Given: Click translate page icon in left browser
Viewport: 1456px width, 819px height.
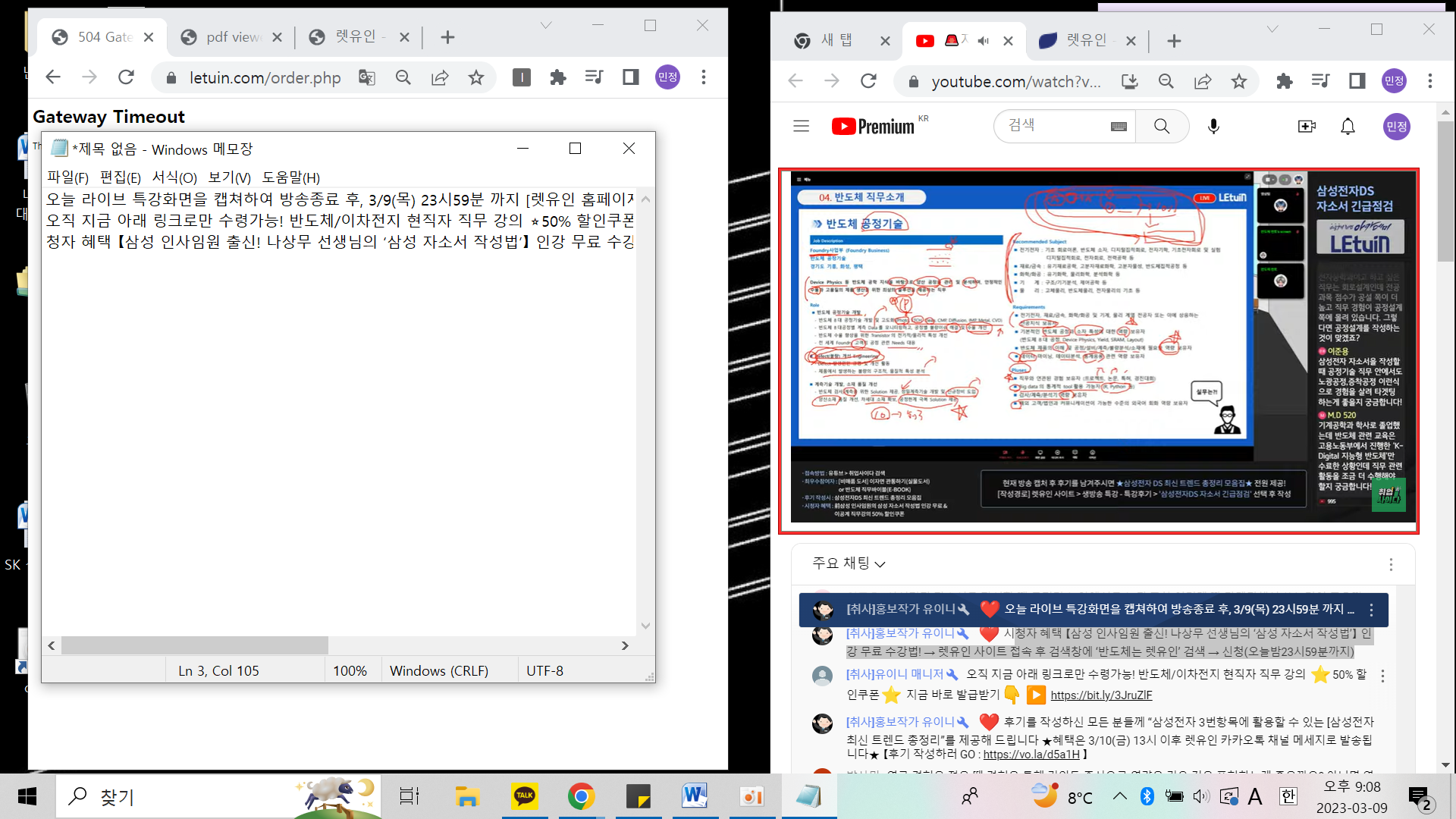Looking at the screenshot, I should click(x=367, y=77).
